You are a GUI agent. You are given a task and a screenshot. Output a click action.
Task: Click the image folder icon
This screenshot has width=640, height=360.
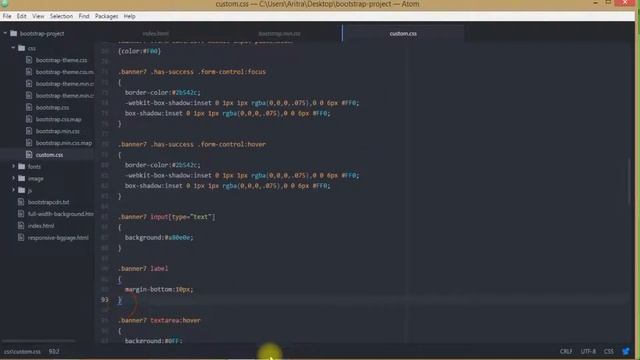click(x=22, y=178)
